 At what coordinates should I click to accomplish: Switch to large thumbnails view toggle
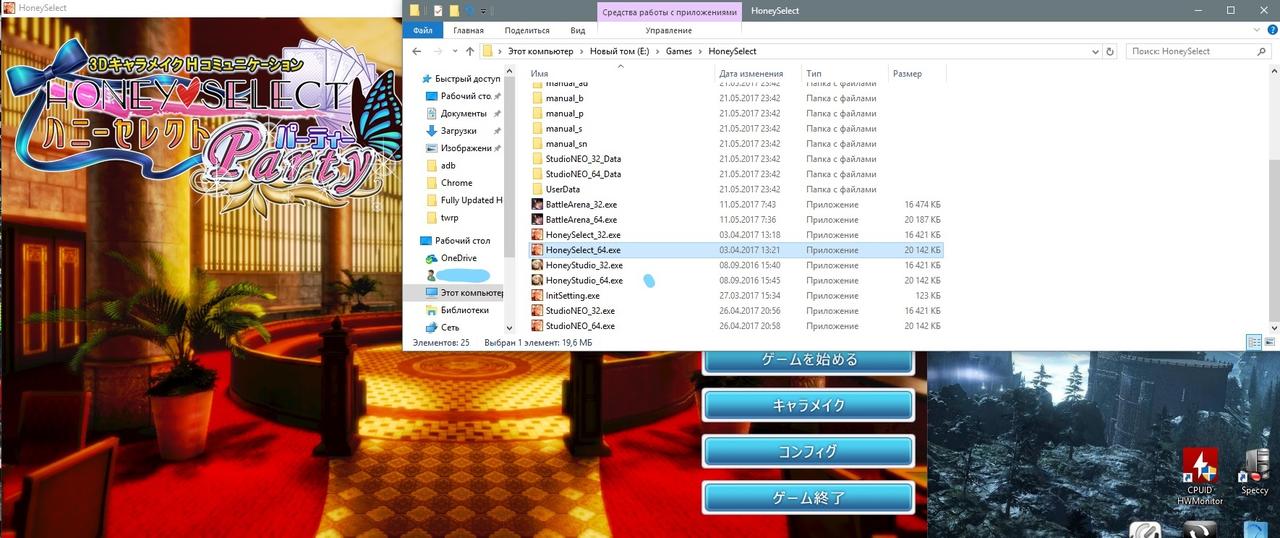click(x=1270, y=342)
